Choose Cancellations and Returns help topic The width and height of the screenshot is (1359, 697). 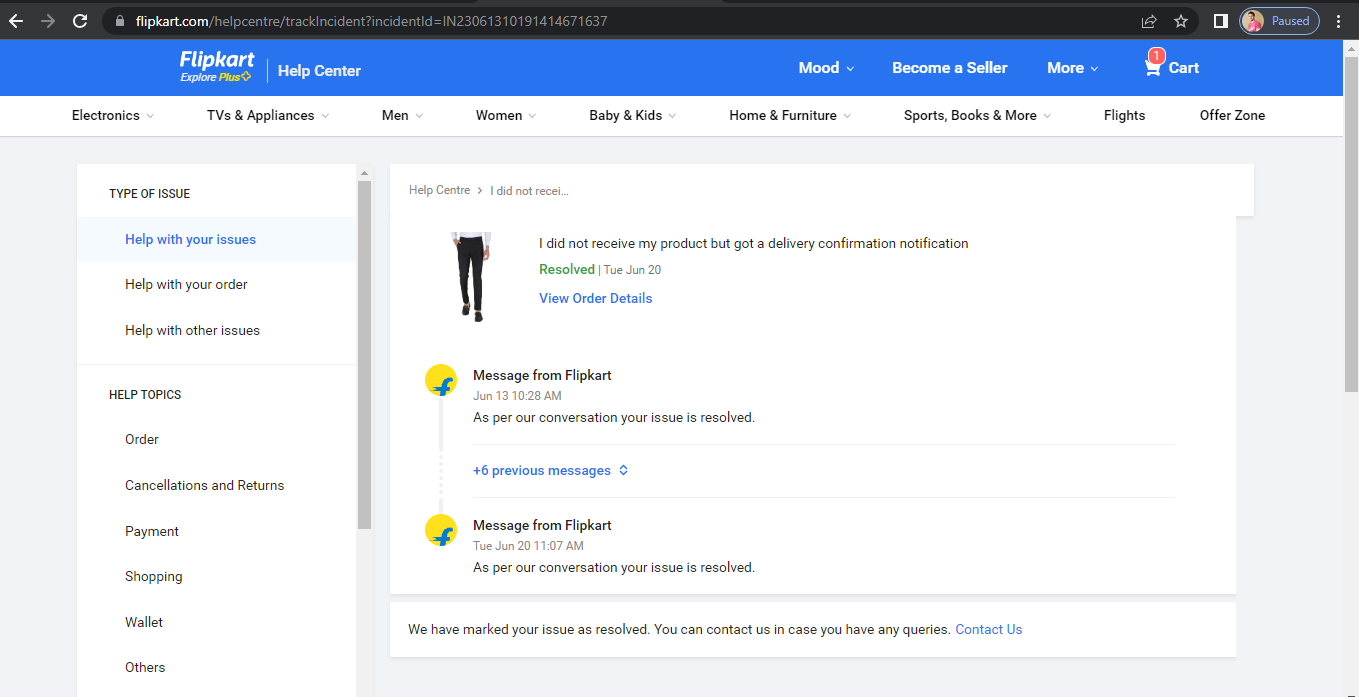(x=204, y=485)
